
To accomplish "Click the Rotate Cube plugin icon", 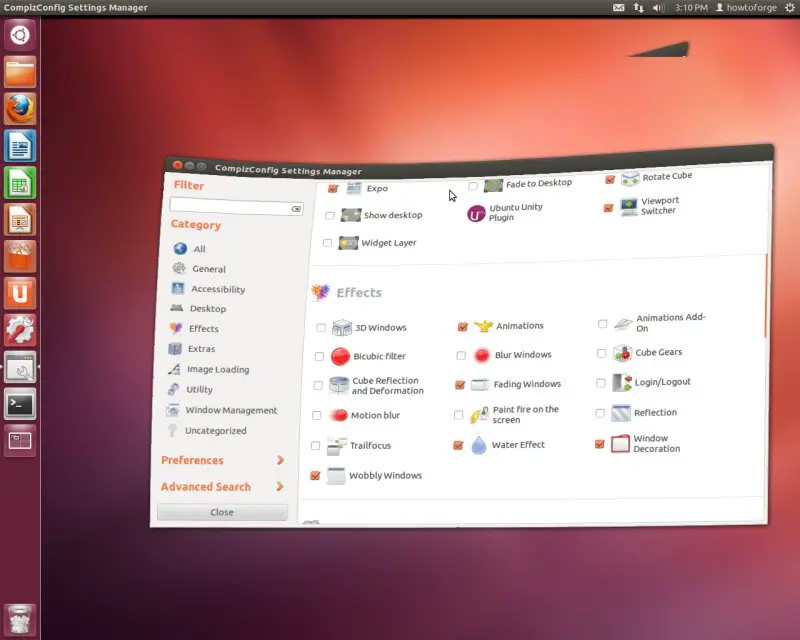I will point(630,179).
